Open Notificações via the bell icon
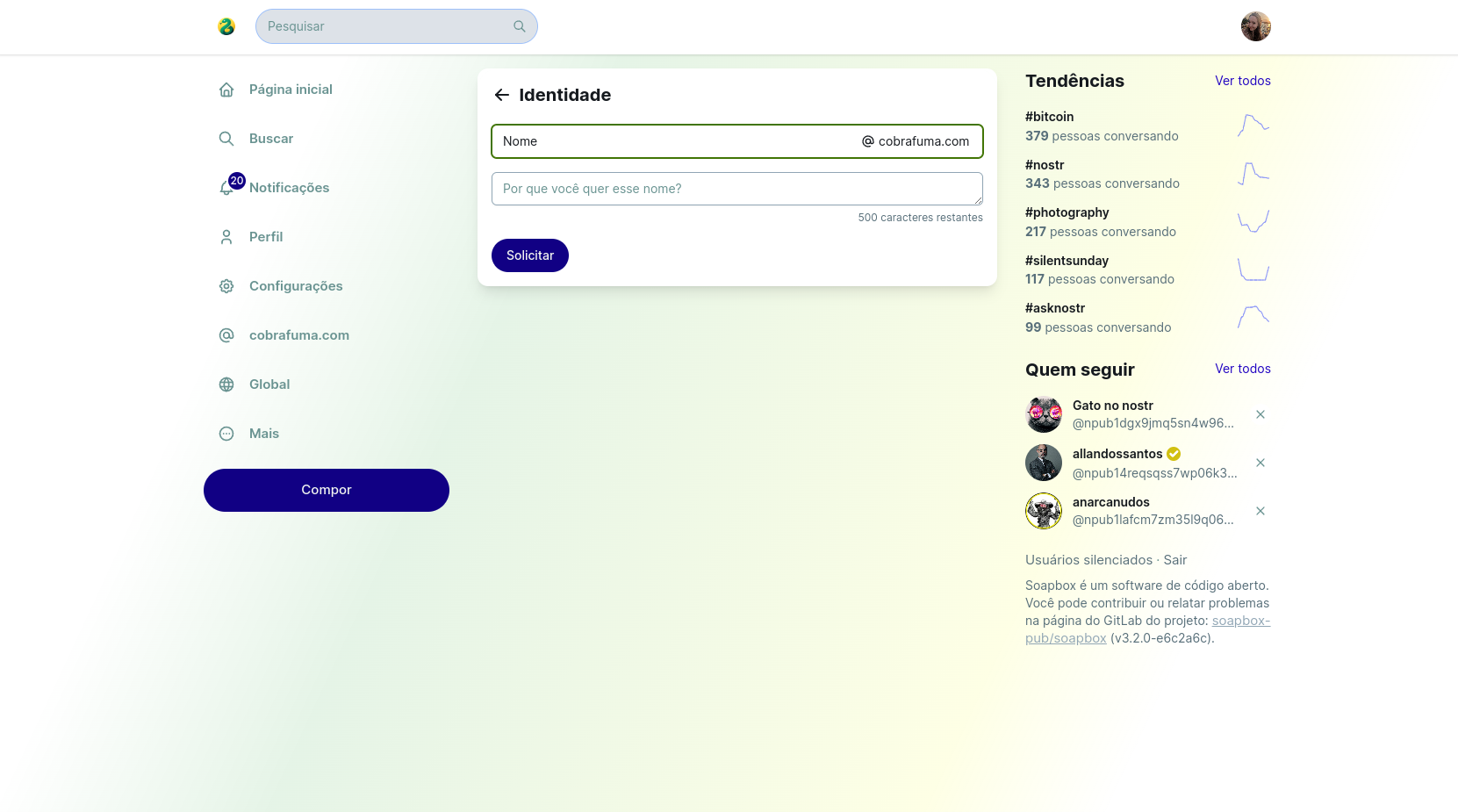 coord(226,188)
